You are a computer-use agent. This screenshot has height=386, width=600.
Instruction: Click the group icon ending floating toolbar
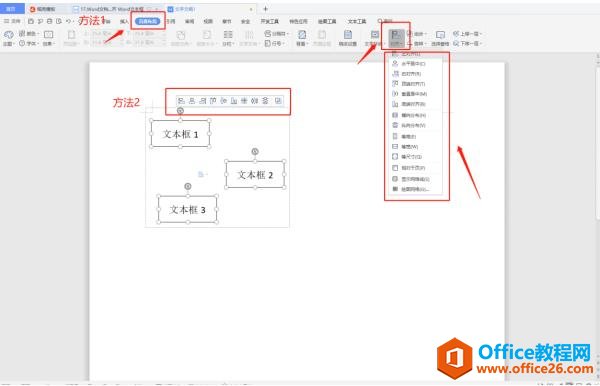click(x=278, y=101)
